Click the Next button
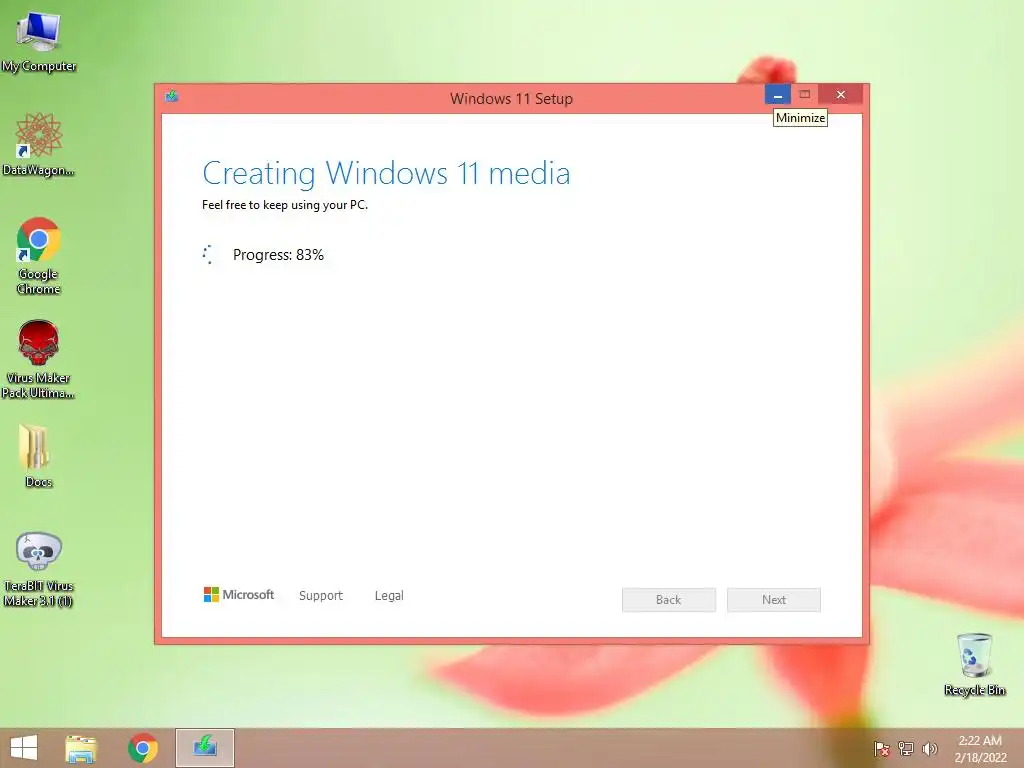 (774, 600)
